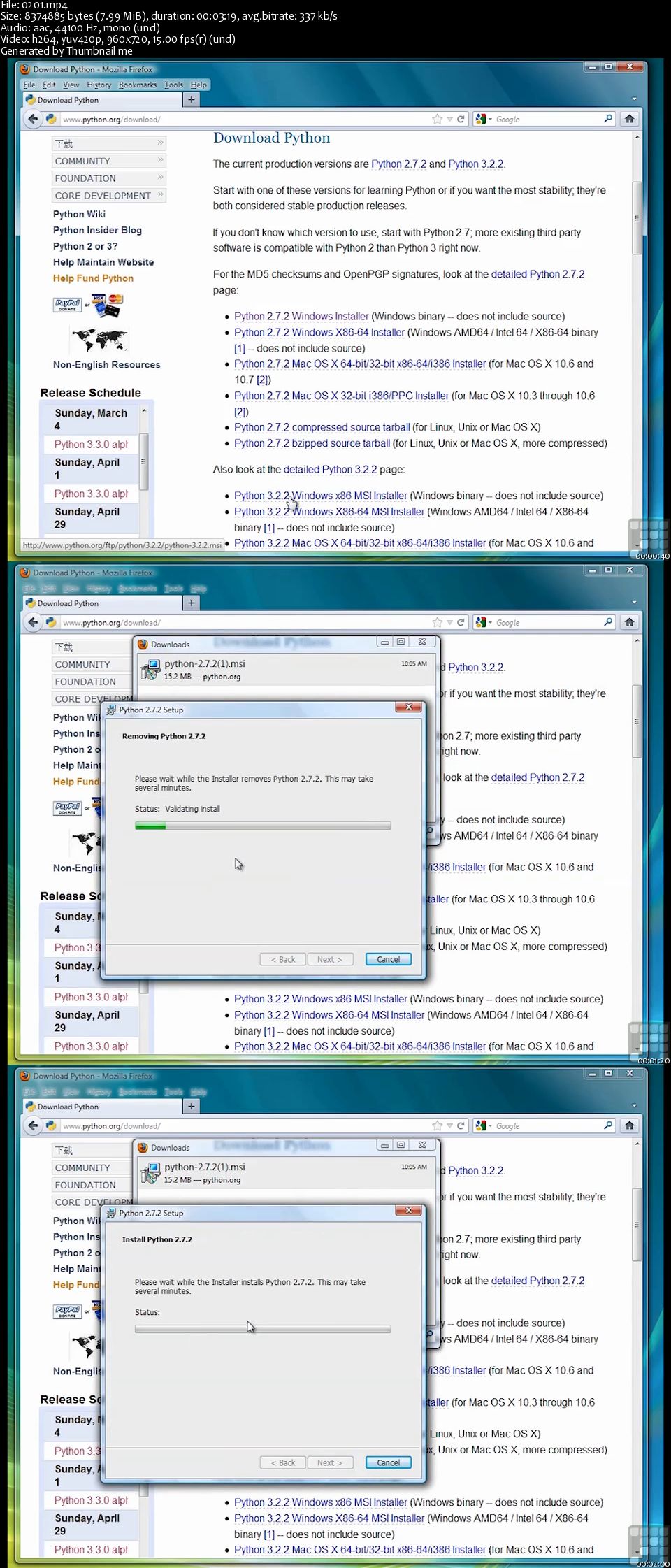
Task: Click setup icon in Removing Python dialog titlebar
Action: tap(111, 710)
